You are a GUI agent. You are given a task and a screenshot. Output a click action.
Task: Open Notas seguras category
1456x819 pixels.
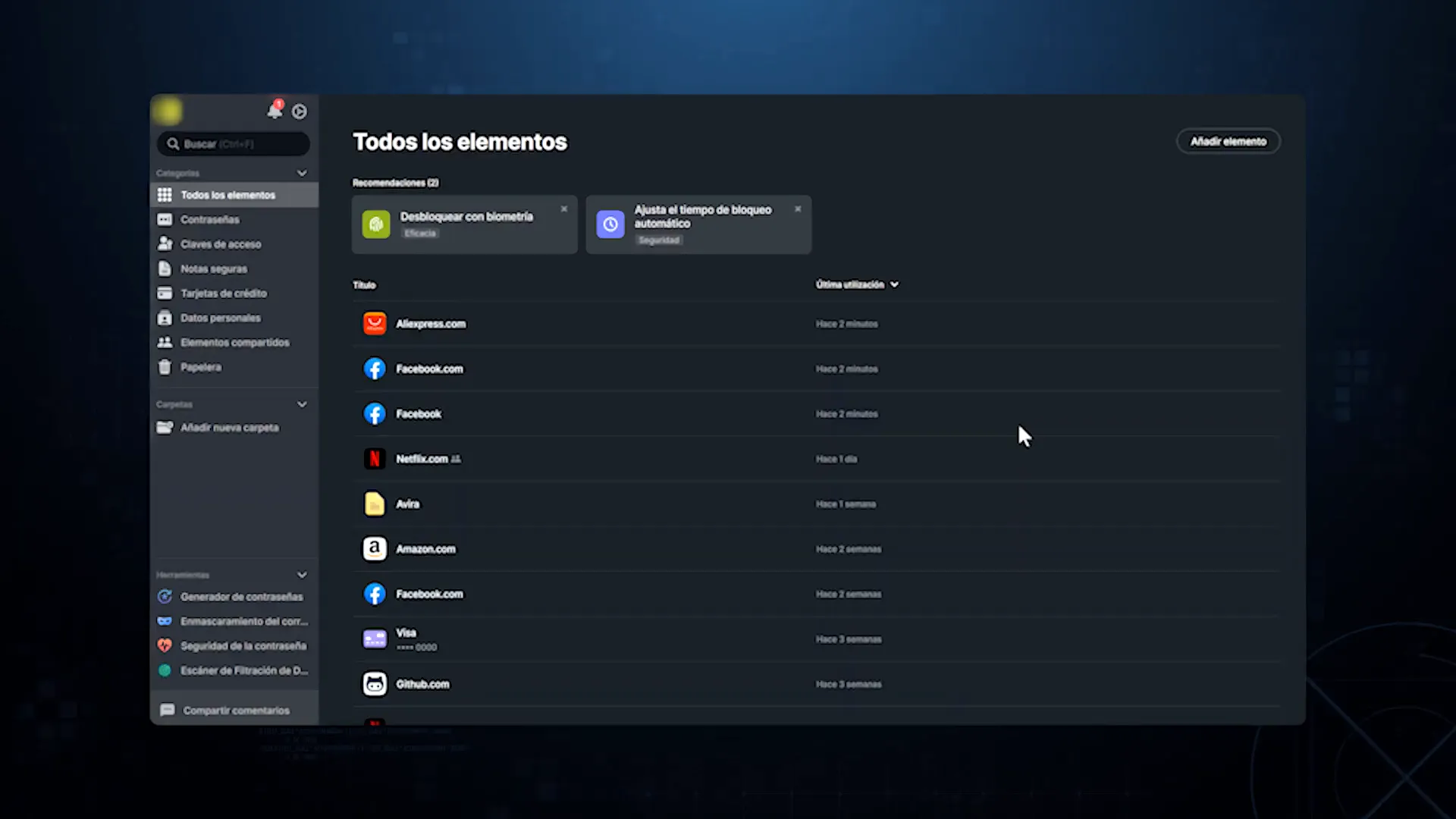(x=234, y=268)
